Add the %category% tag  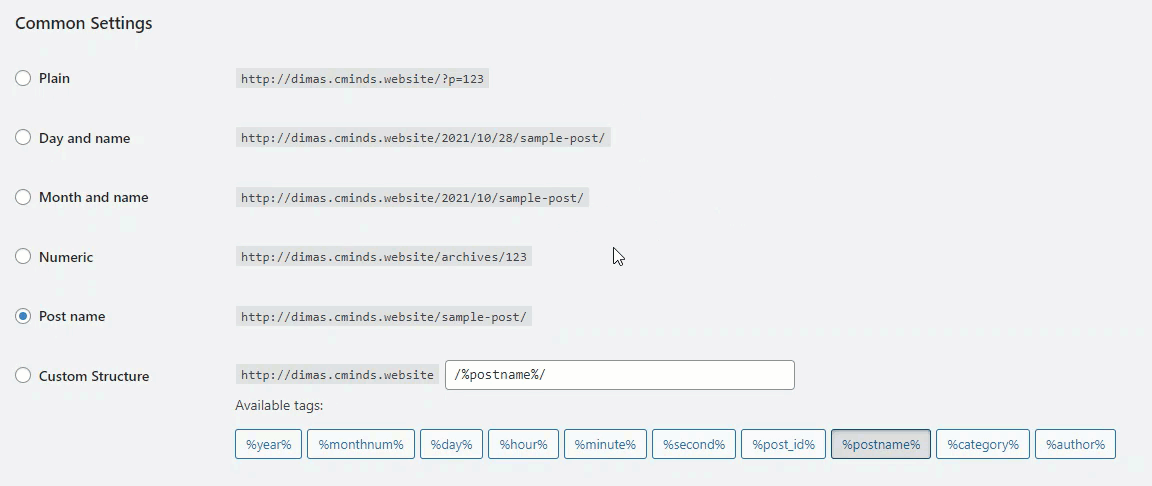point(983,444)
